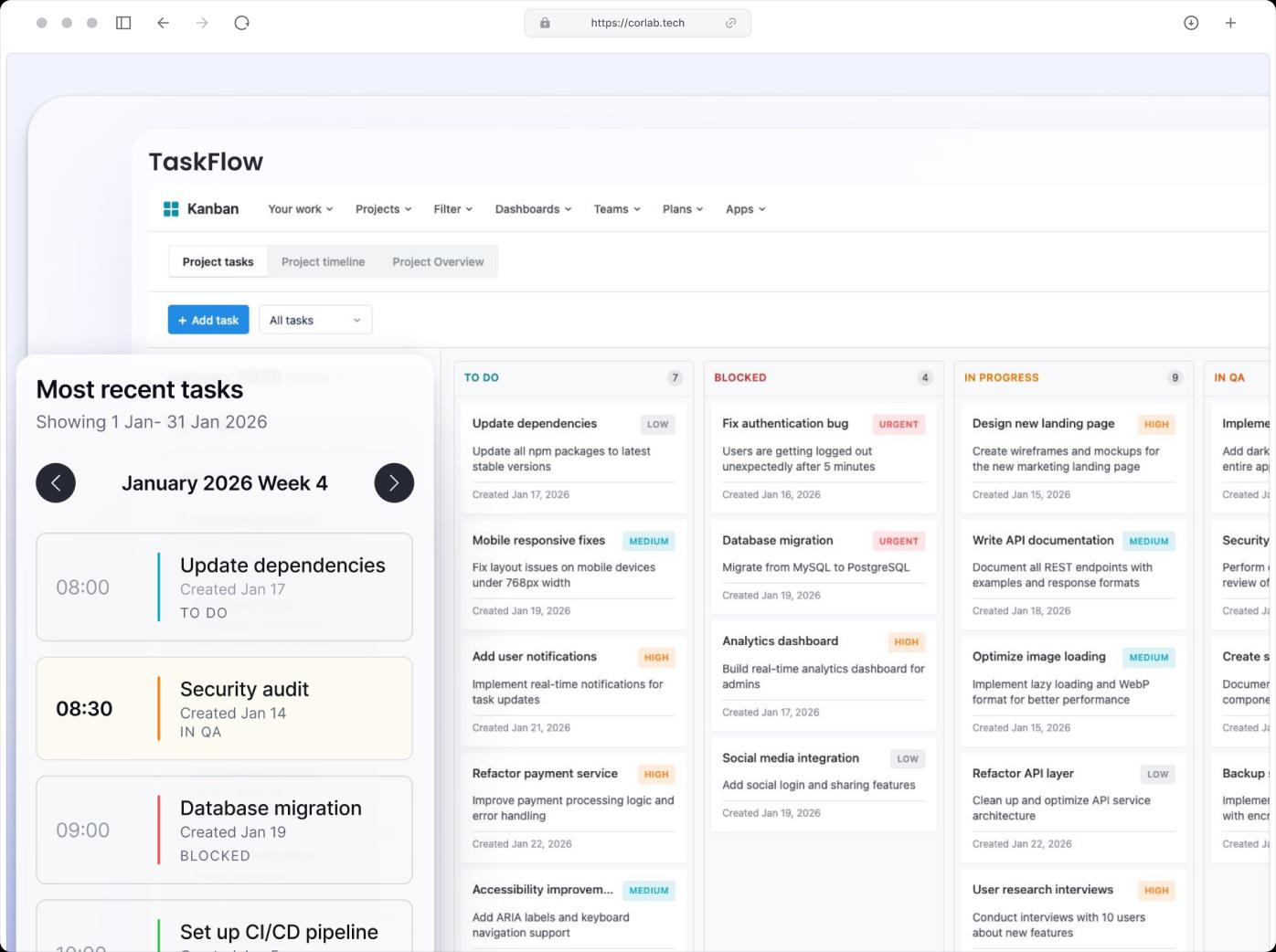Open the Plans dropdown menu
The height and width of the screenshot is (952, 1276).
click(684, 209)
